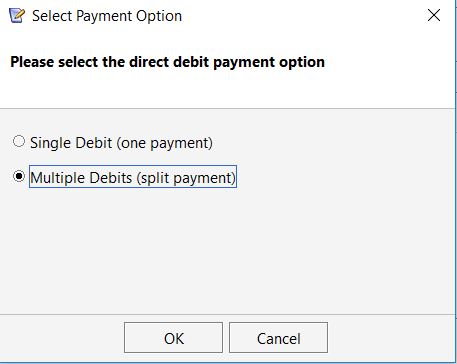Viewport: 457px width, 364px height.
Task: Click empty gray area below radio options
Action: (x=227, y=250)
